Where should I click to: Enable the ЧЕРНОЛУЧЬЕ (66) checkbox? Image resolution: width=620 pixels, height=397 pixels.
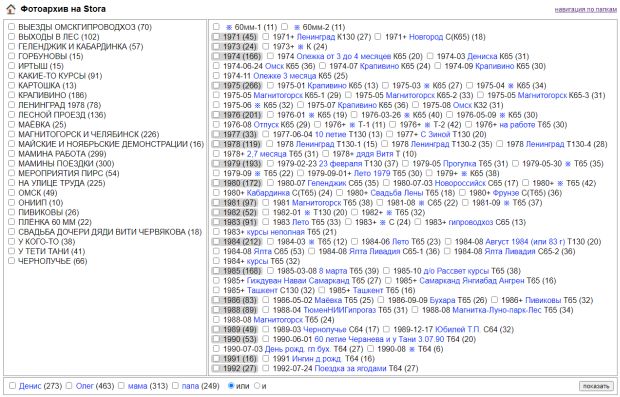point(11,261)
